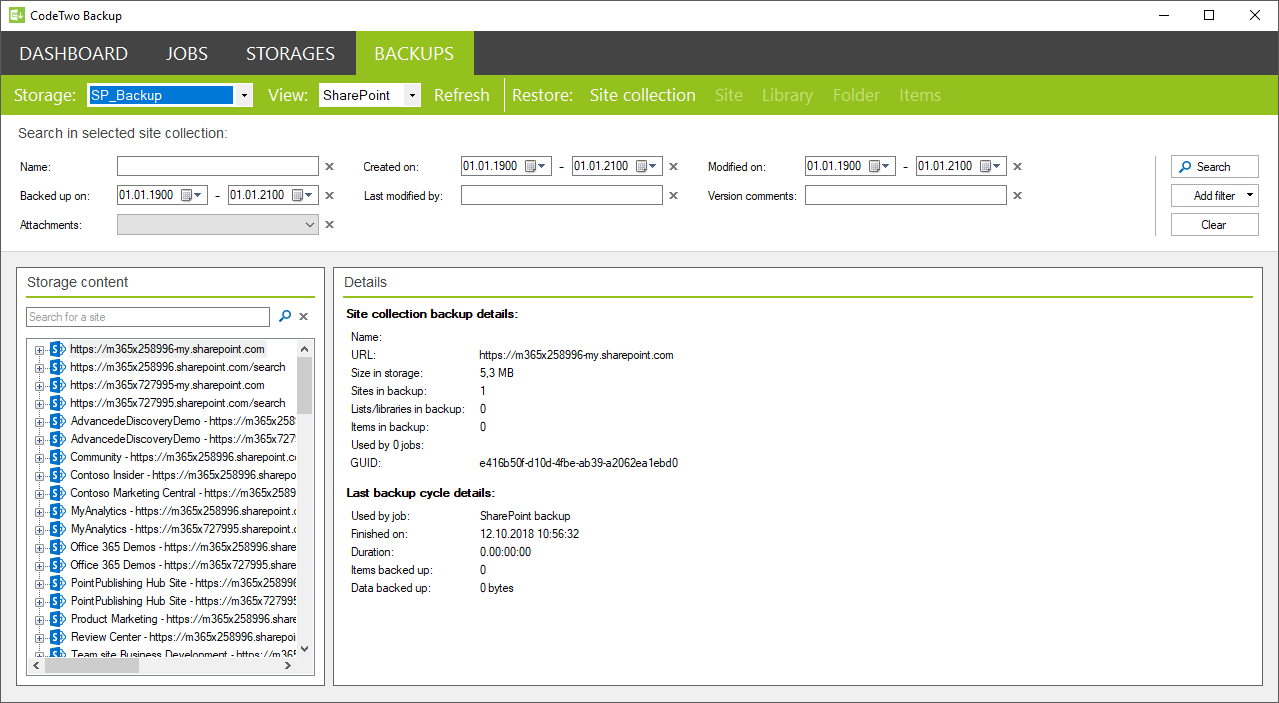
Task: Click the Search for a site field
Action: [148, 317]
